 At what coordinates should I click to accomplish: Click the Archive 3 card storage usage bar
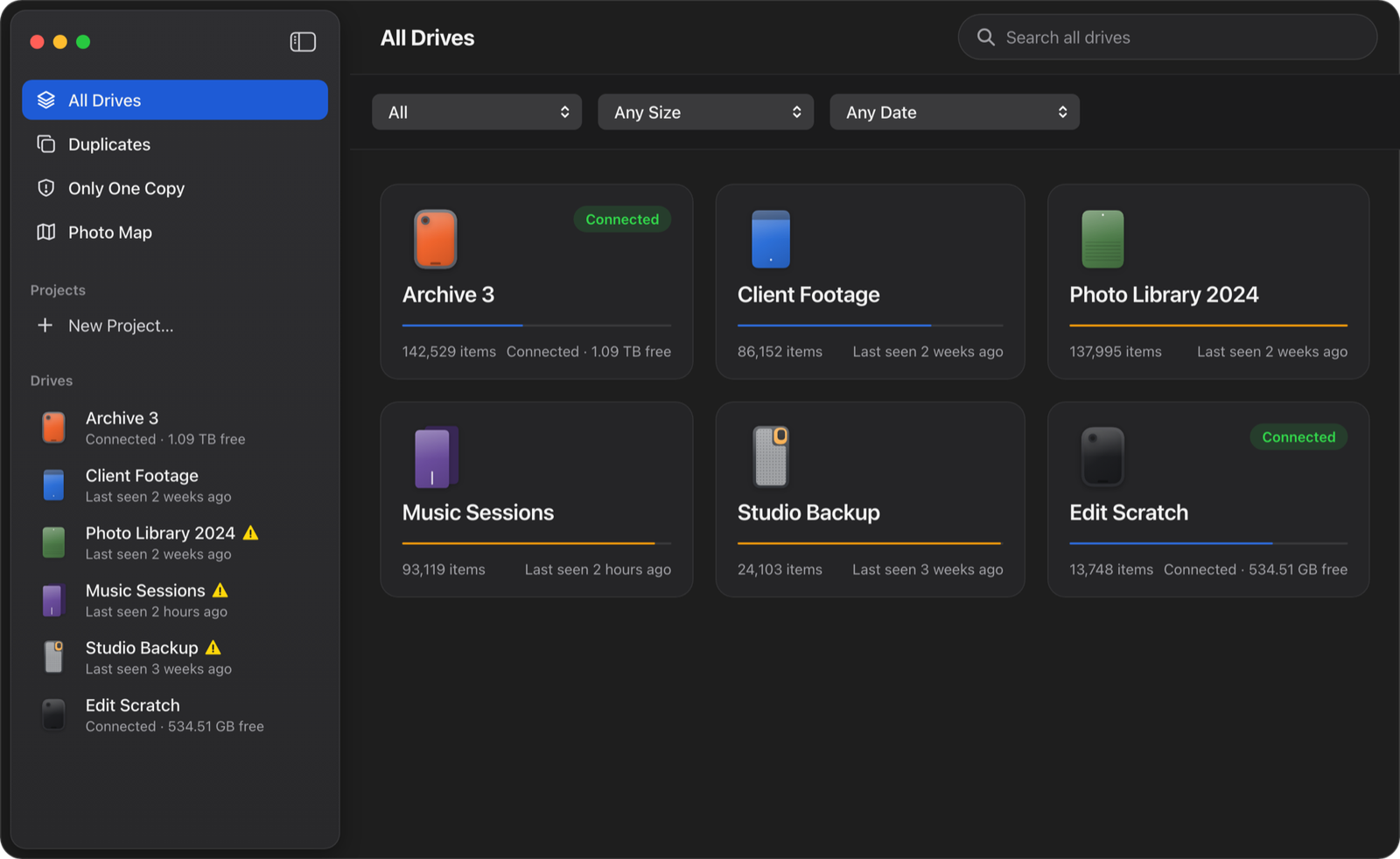tap(536, 325)
